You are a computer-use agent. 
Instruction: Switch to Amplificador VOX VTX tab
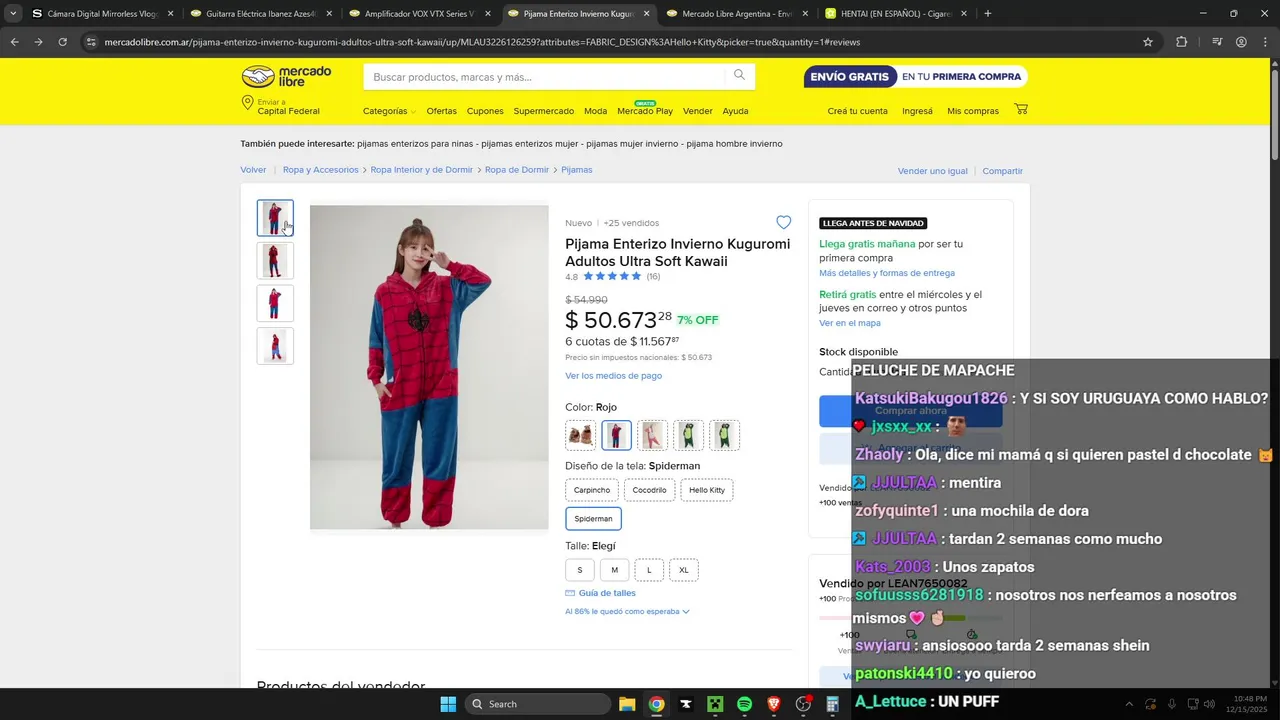pyautogui.click(x=418, y=14)
